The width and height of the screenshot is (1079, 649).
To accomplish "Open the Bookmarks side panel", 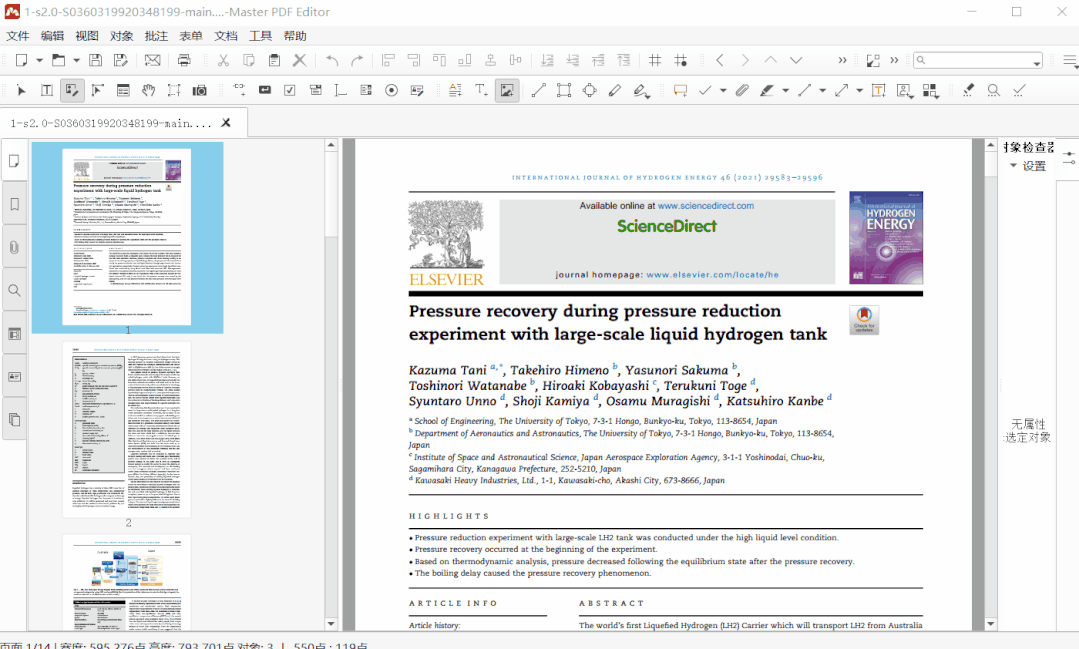I will [15, 204].
